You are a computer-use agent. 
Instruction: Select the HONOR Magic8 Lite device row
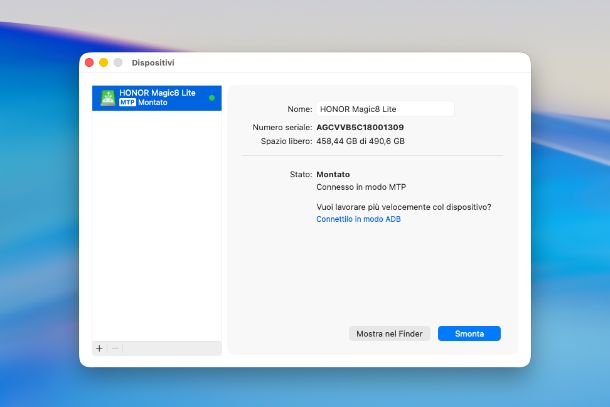click(157, 98)
